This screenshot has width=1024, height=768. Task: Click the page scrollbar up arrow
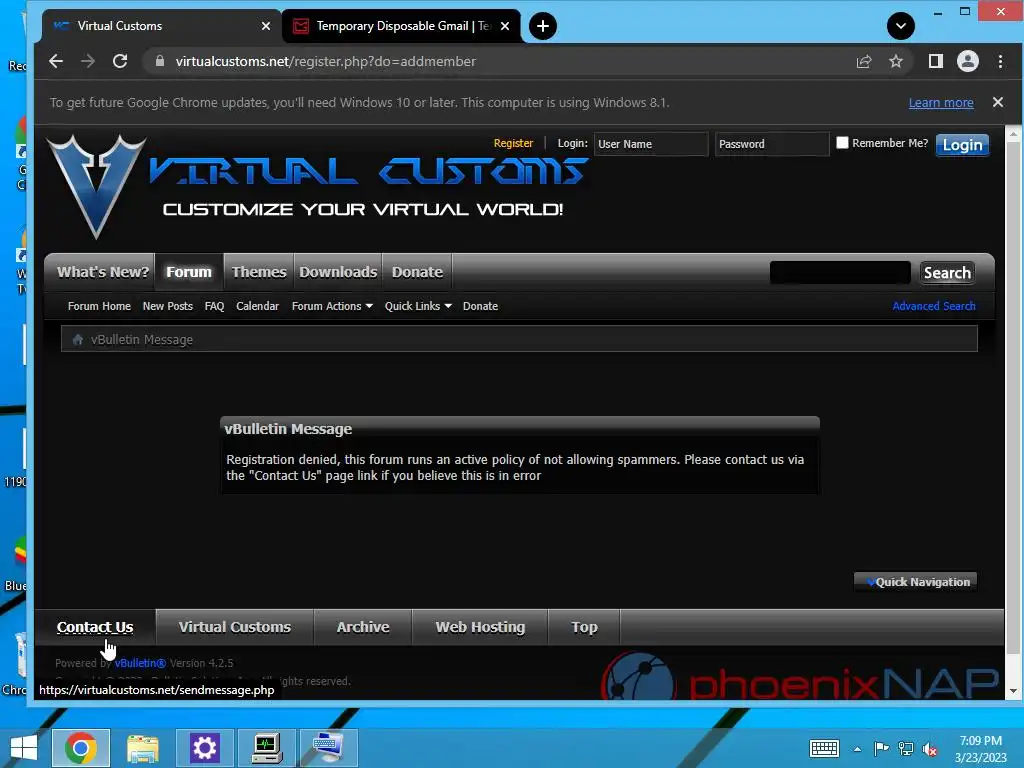pyautogui.click(x=1014, y=135)
